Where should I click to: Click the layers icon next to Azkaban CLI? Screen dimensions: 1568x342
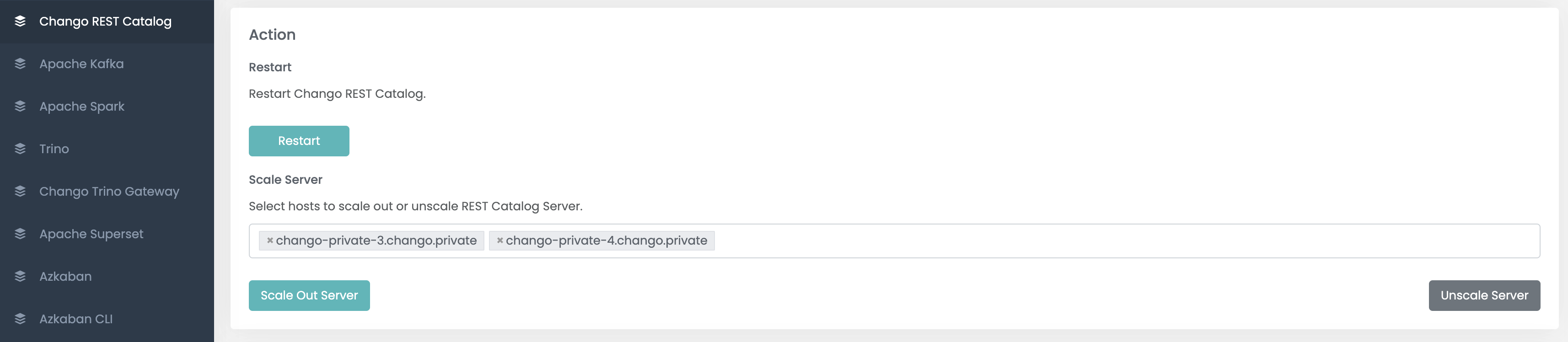click(x=20, y=319)
